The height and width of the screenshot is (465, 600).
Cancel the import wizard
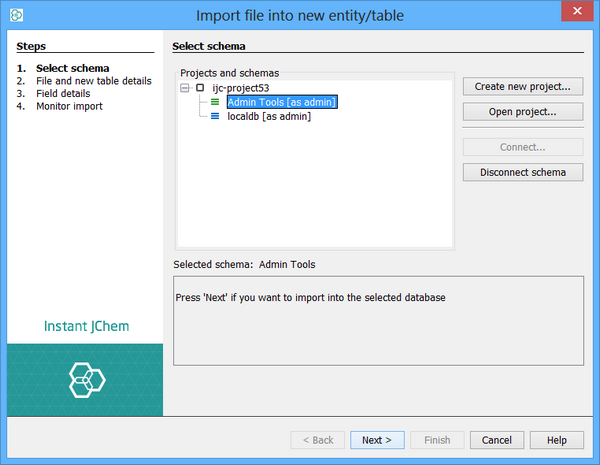coord(497,440)
